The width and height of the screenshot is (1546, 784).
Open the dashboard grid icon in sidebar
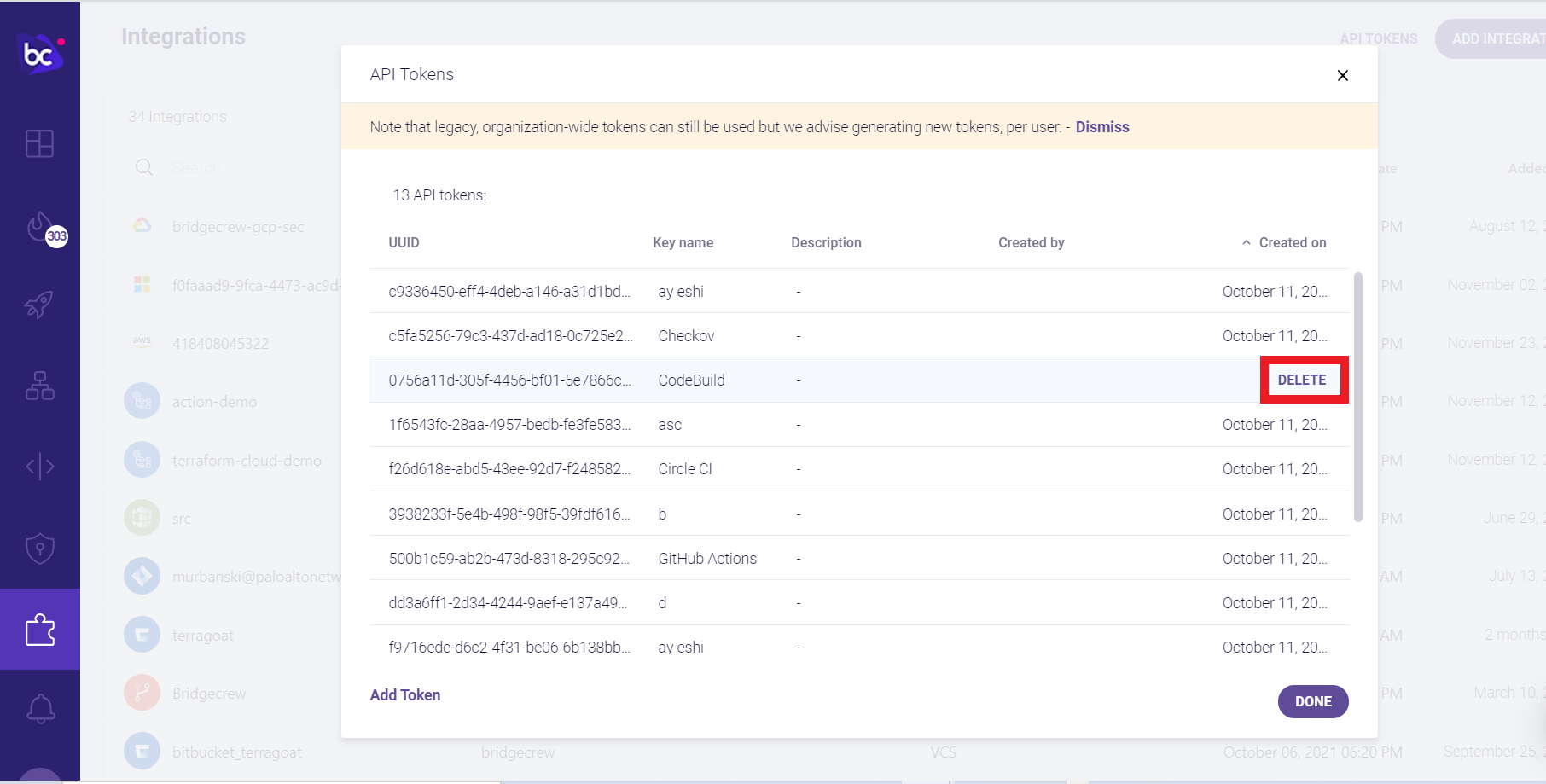[39, 143]
